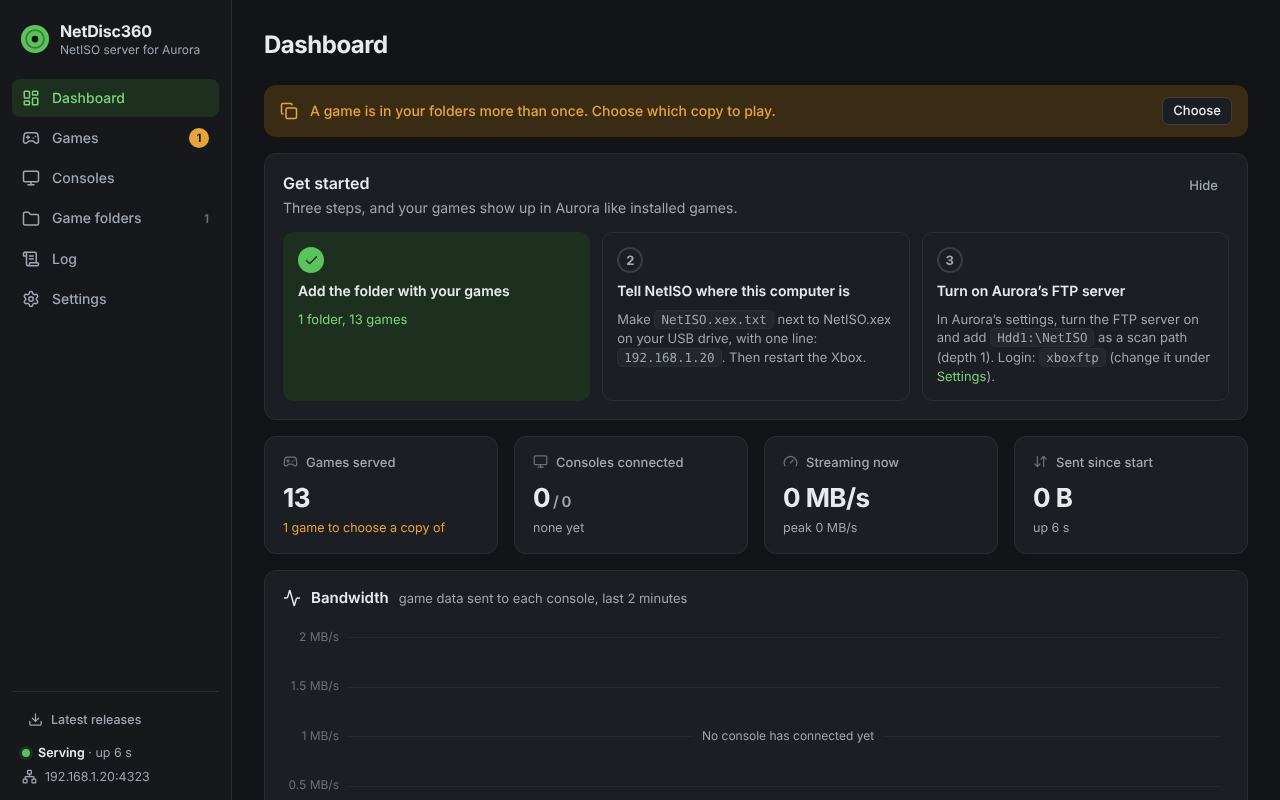Image resolution: width=1280 pixels, height=800 pixels.
Task: Click the "peak 0 MB/s" text
Action: coord(820,527)
